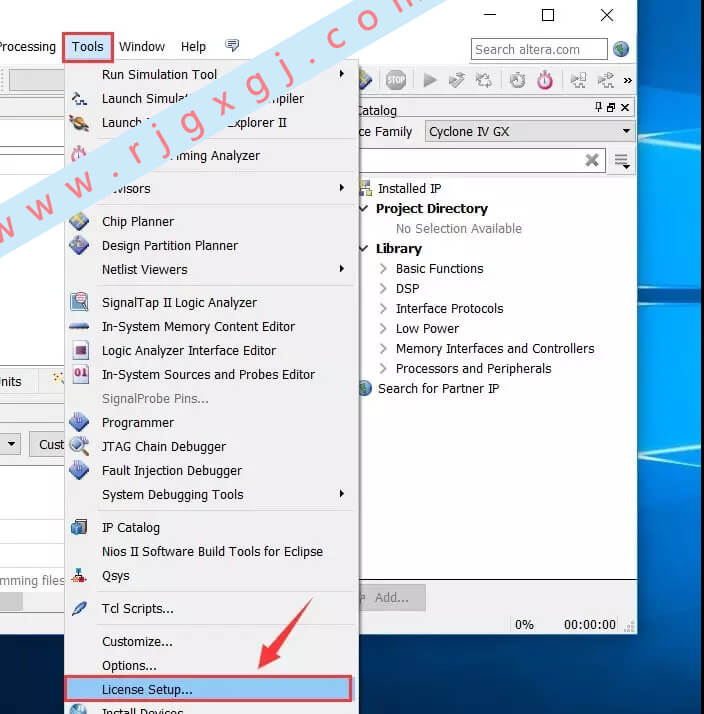Image resolution: width=704 pixels, height=714 pixels.
Task: Click the Search altera.com field
Action: pyautogui.click(x=539, y=49)
